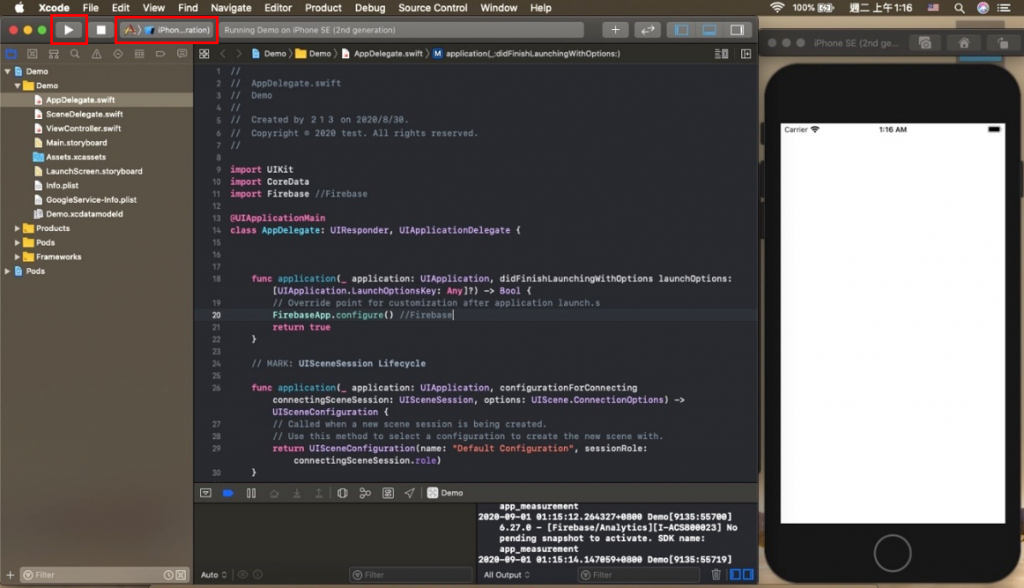The height and width of the screenshot is (588, 1024).
Task: Open the Breakpoint navigator icon
Action: [160, 54]
